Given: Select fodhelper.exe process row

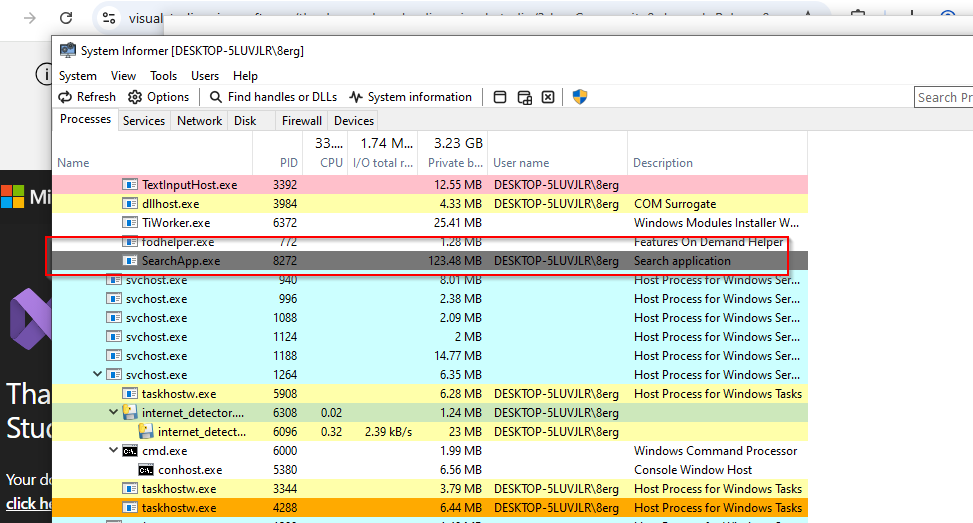Looking at the screenshot, I should [430, 242].
